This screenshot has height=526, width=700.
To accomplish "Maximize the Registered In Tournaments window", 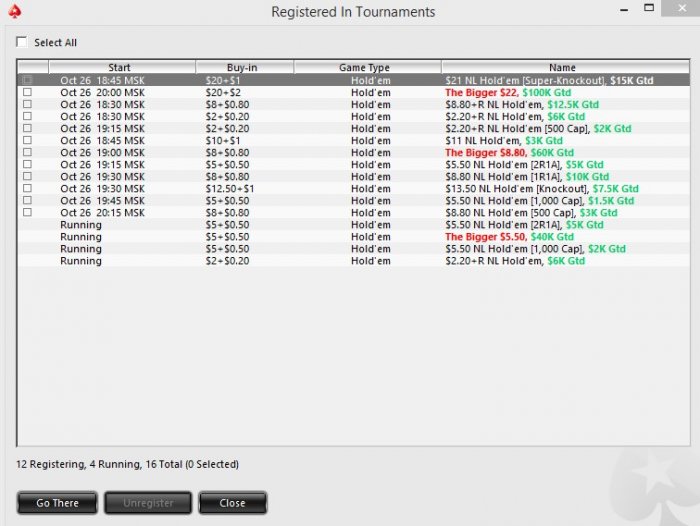I will 649,8.
